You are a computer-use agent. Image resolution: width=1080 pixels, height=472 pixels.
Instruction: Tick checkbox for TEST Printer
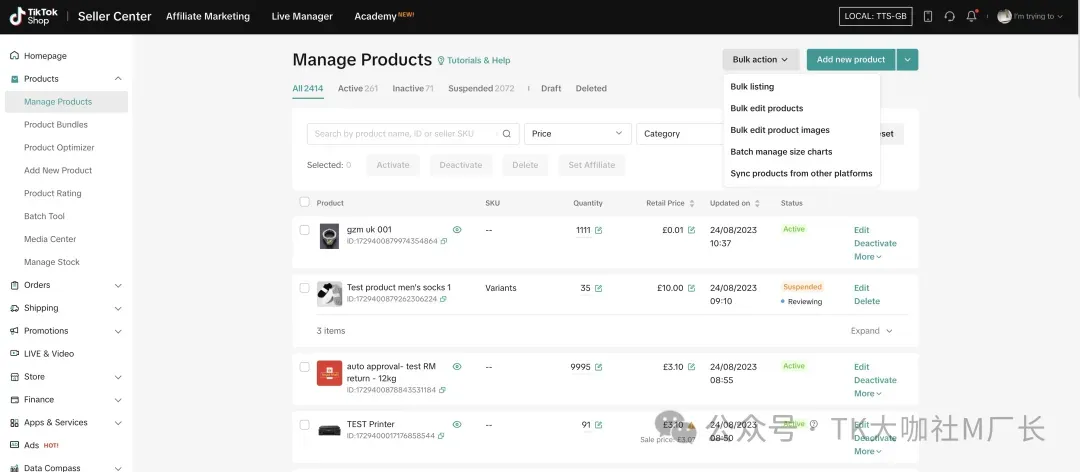pyautogui.click(x=304, y=425)
